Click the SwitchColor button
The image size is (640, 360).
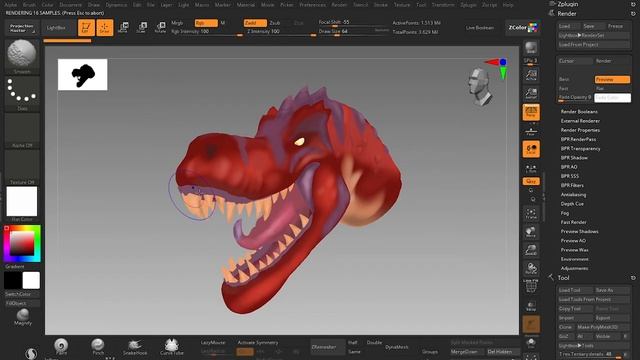(22, 294)
